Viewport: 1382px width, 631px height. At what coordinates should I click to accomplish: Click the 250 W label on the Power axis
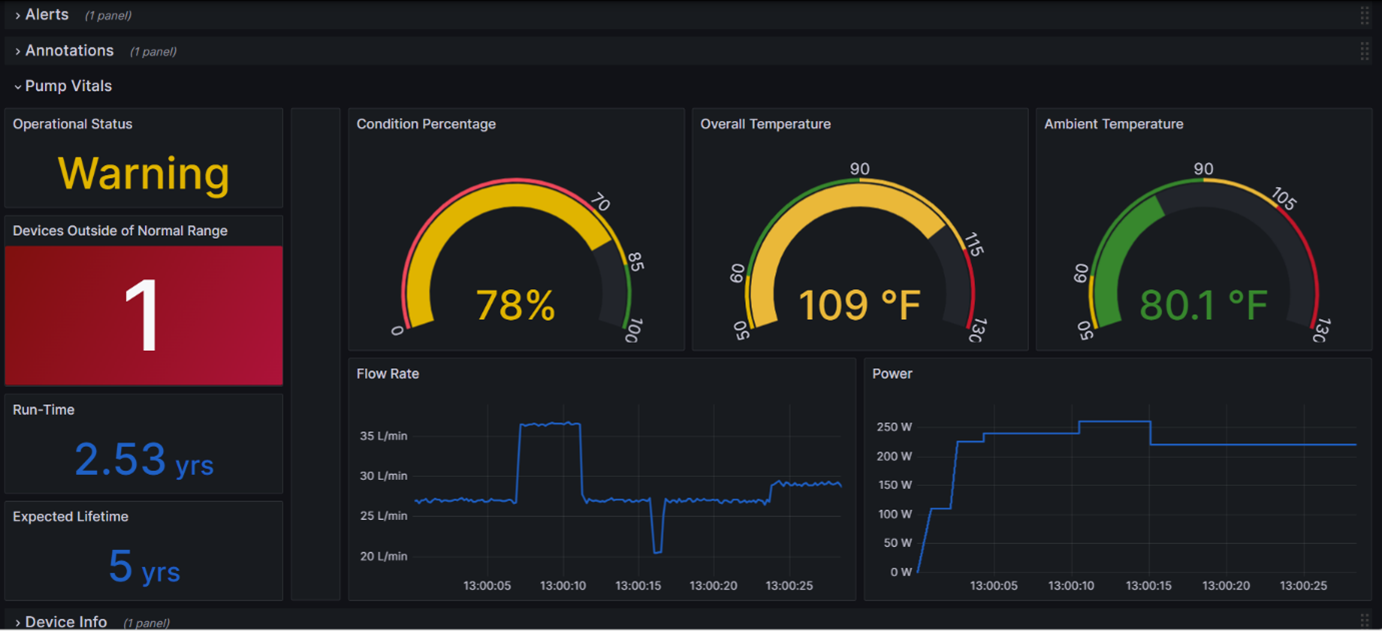coord(893,427)
